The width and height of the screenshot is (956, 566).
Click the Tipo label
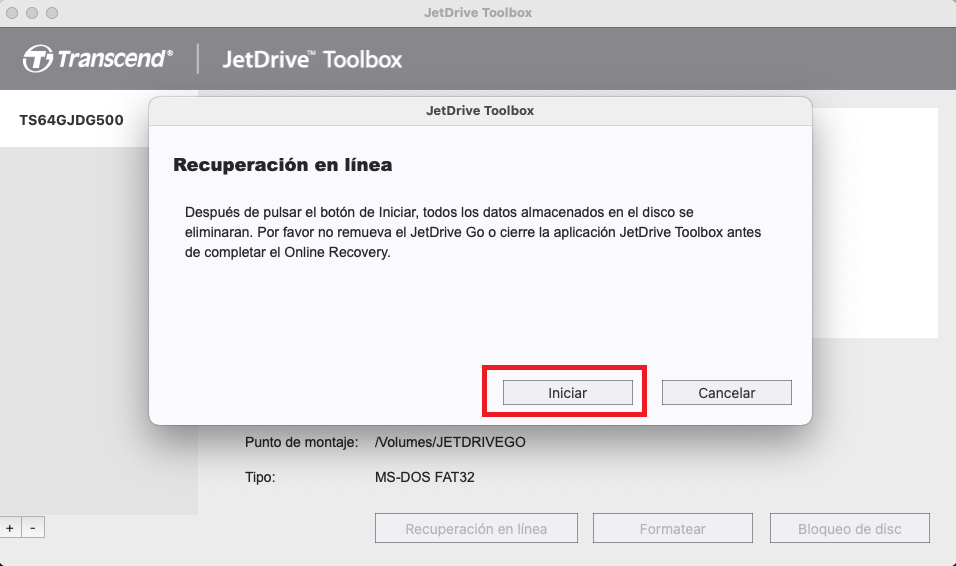(260, 477)
